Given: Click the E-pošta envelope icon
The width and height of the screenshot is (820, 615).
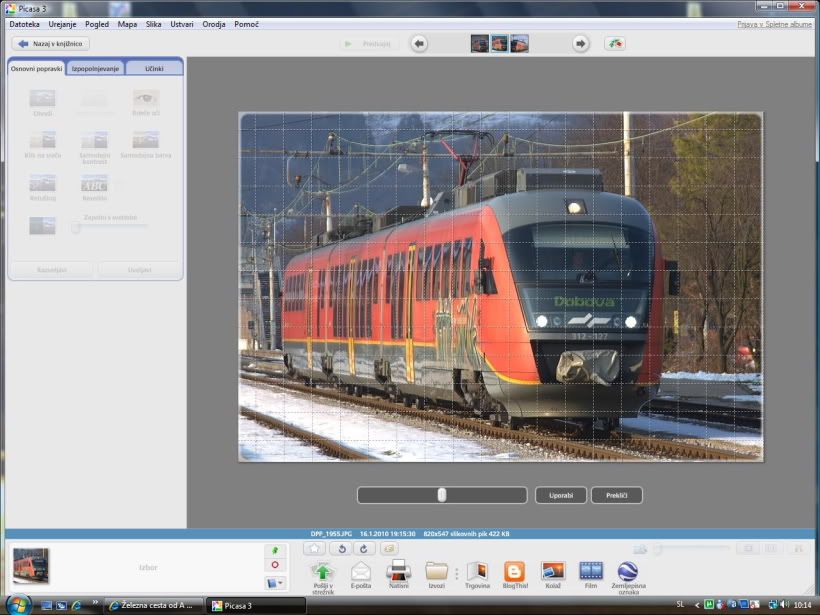Looking at the screenshot, I should pyautogui.click(x=361, y=571).
